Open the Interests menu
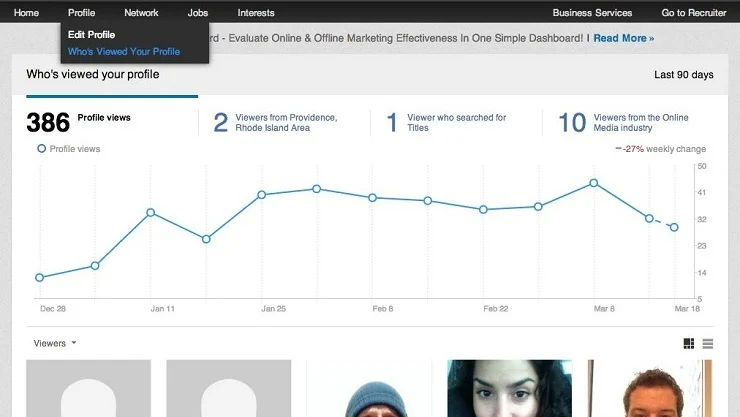Viewport: 740px width, 417px height. [x=256, y=13]
